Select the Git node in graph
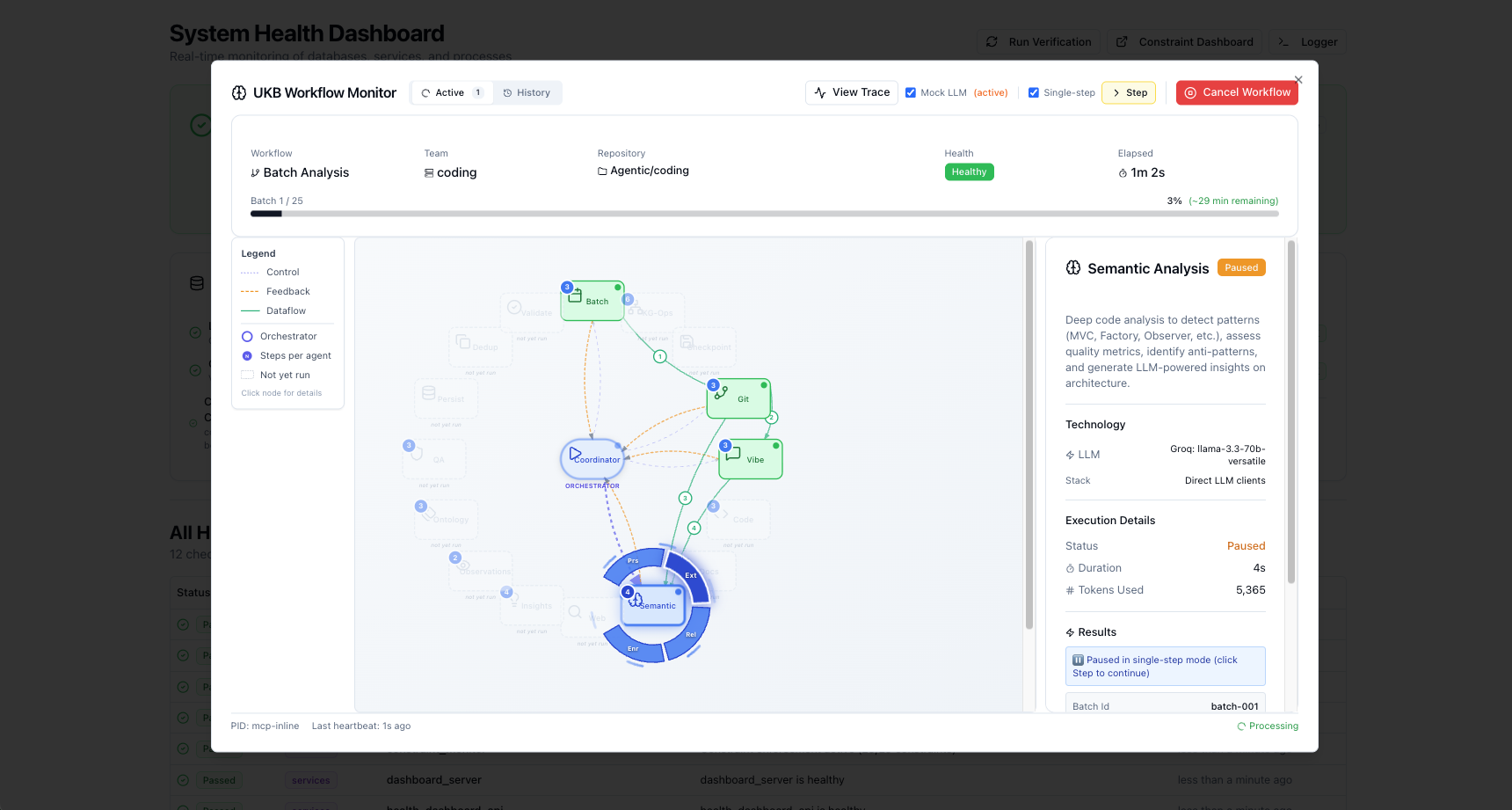Viewport: 1512px width, 810px height. click(x=738, y=398)
